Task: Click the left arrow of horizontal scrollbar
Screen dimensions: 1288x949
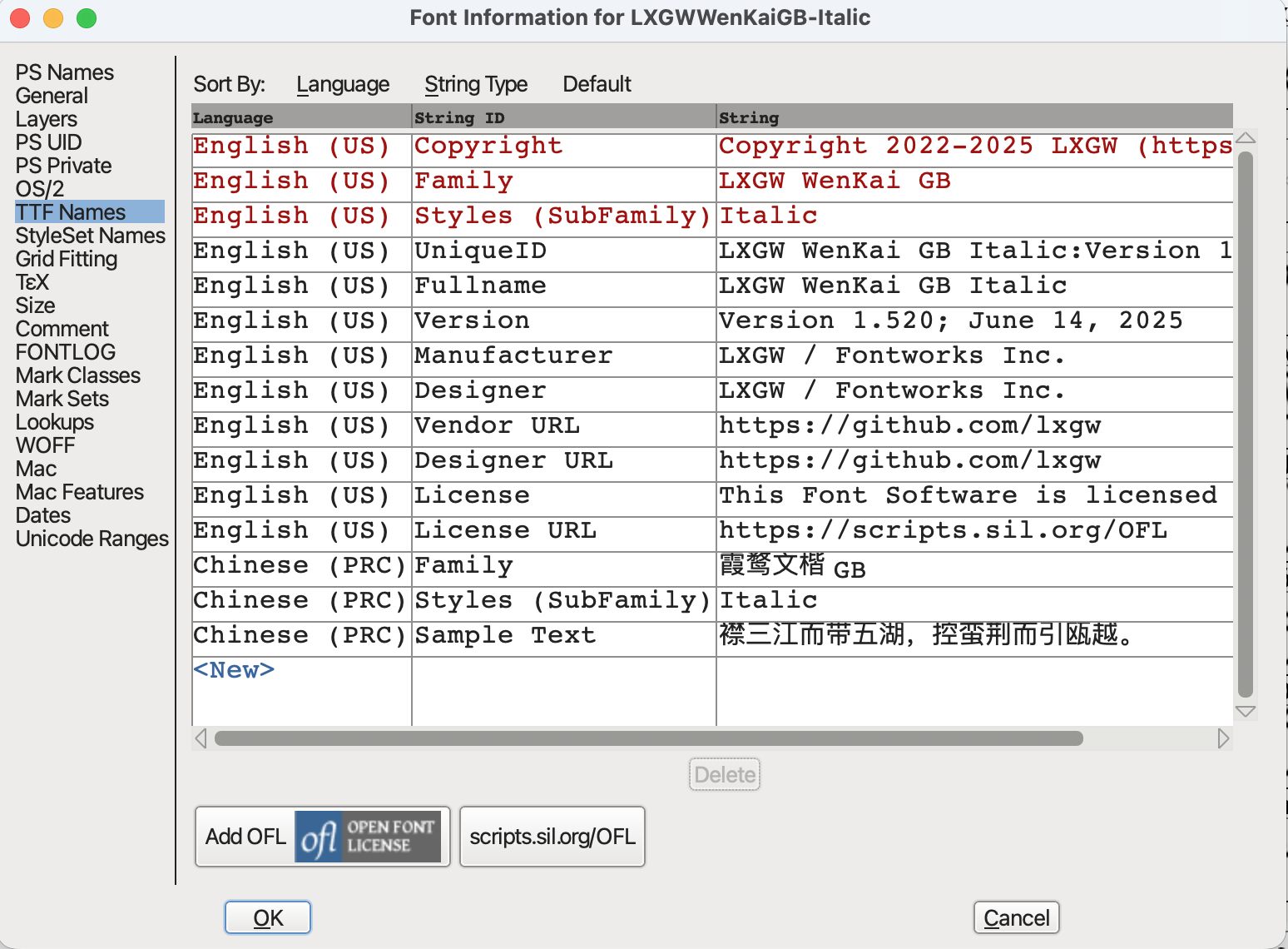Action: [x=201, y=738]
